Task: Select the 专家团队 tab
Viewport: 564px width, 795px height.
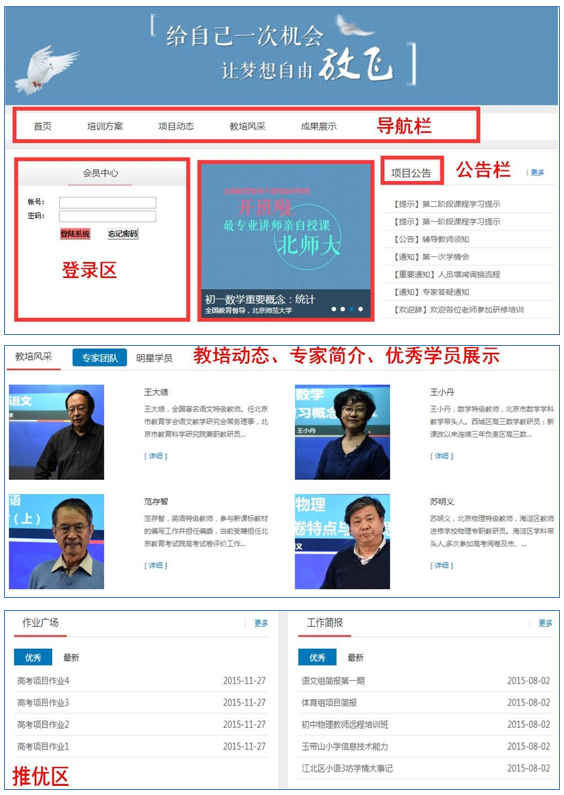Action: point(100,358)
